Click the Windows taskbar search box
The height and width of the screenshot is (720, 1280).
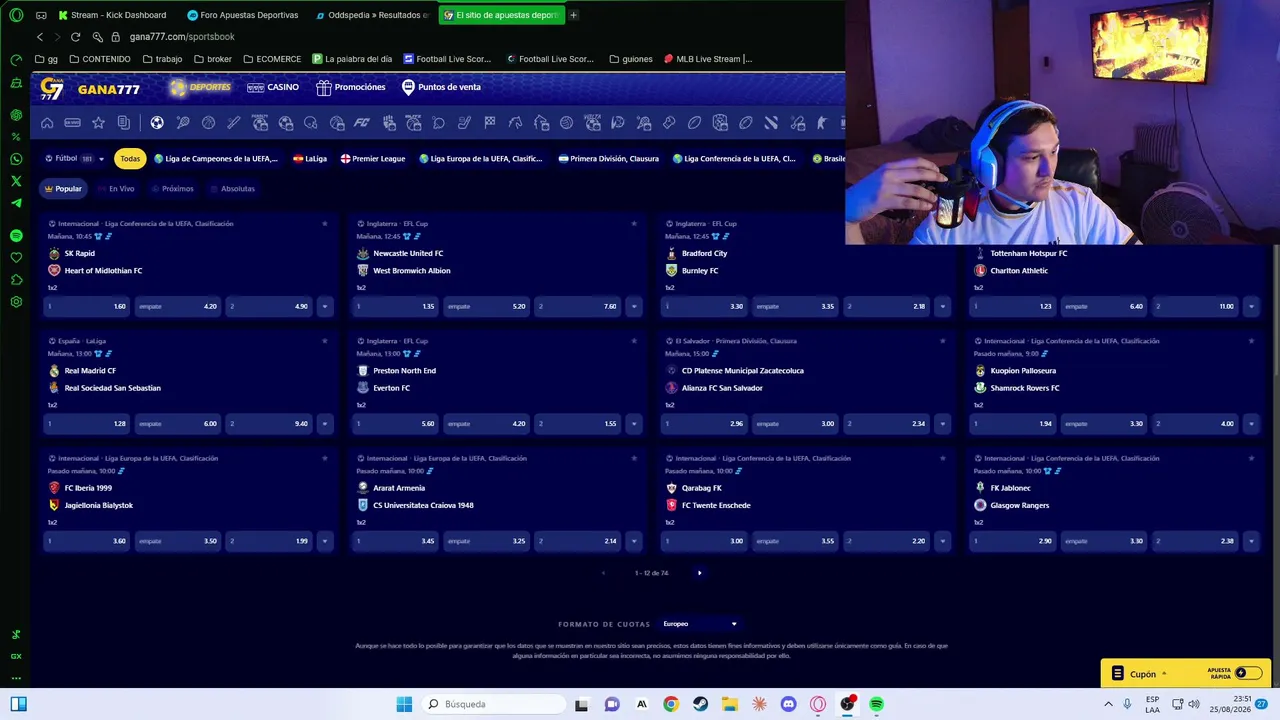click(x=493, y=704)
